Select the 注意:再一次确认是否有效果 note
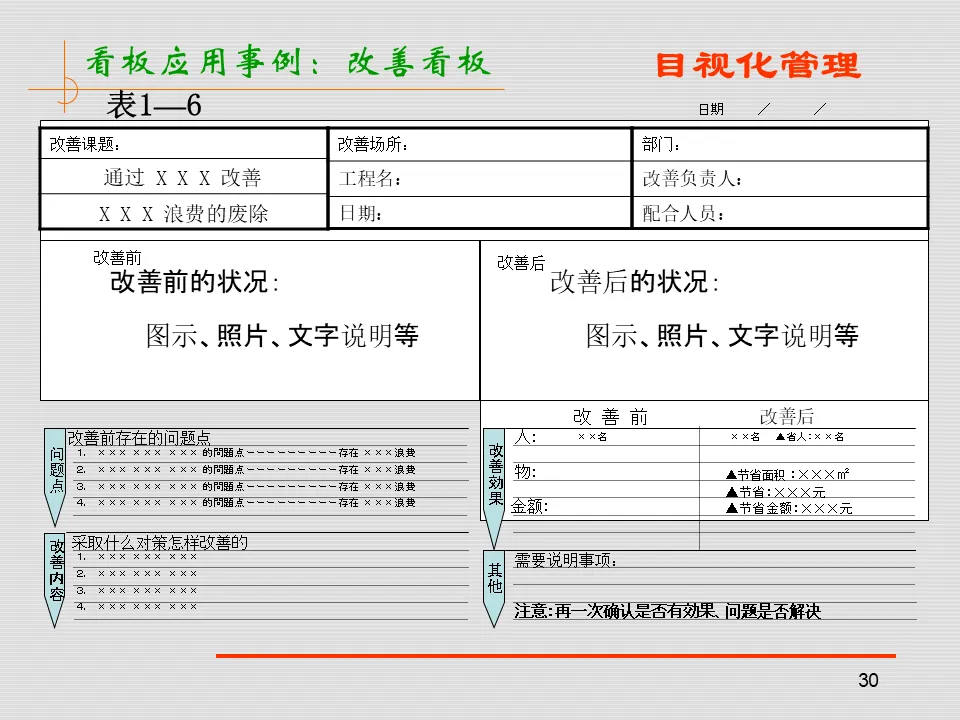This screenshot has width=960, height=720. pos(667,611)
